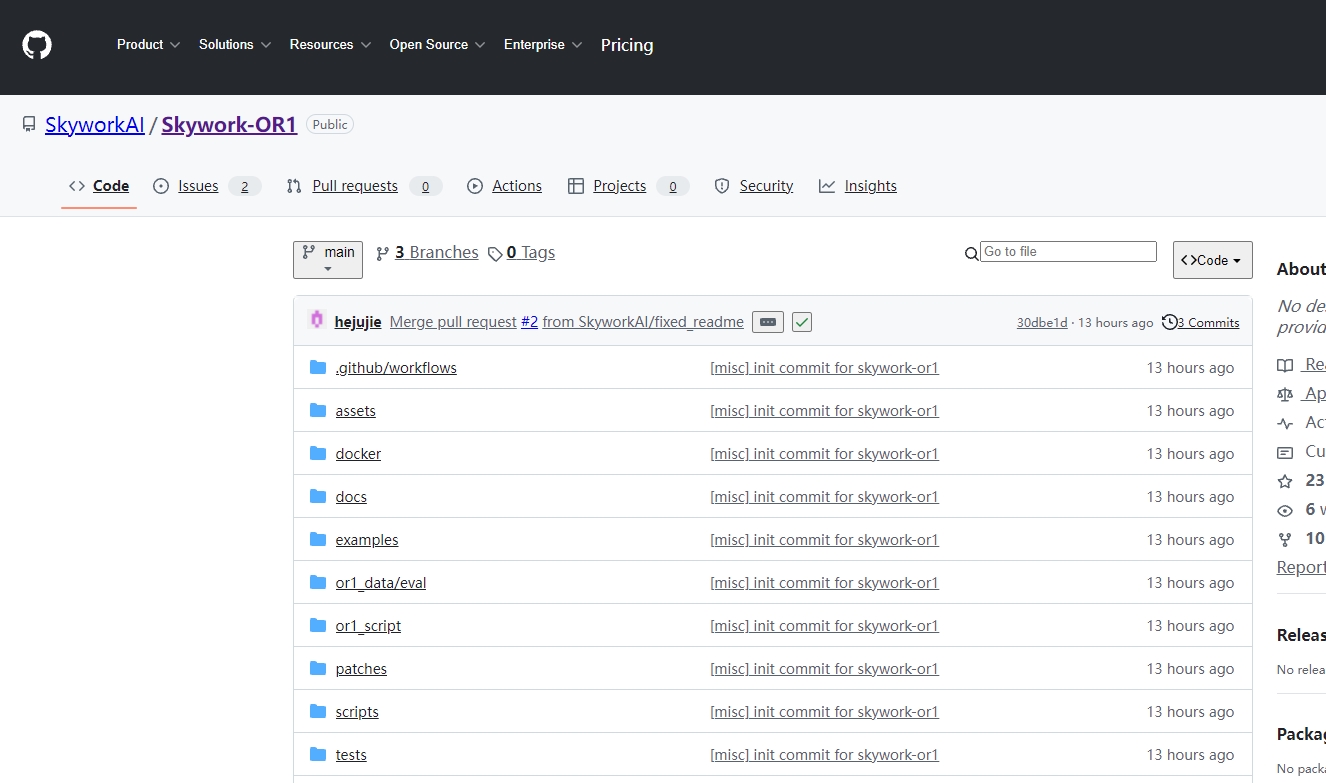Open the green Code dropdown button

pos(1212,260)
